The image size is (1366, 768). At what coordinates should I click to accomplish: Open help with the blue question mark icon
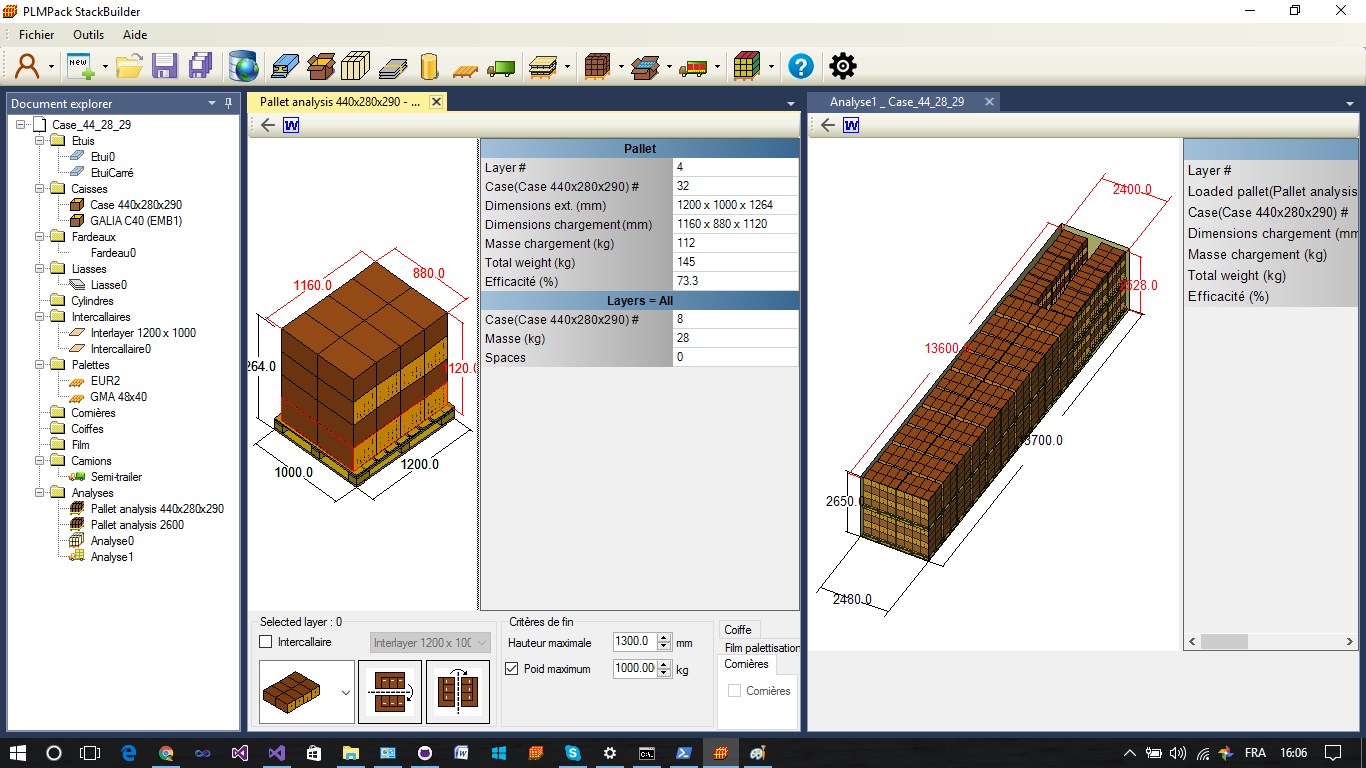801,67
